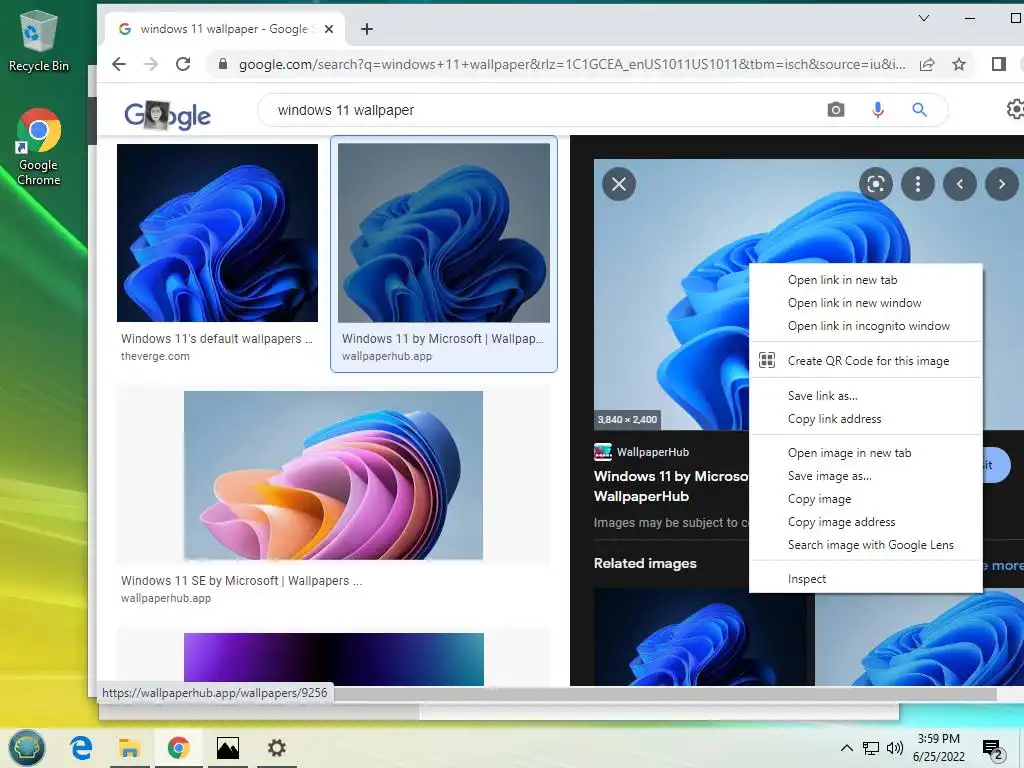The image size is (1024, 768).
Task: Select Google Chrome desktop shortcut
Action: (x=39, y=148)
